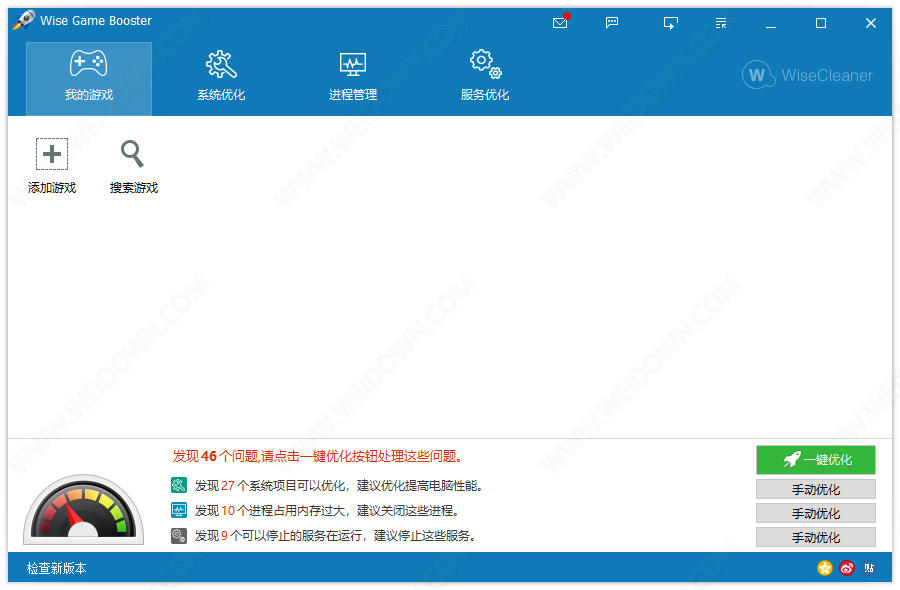
Task: Open the 我的游戏 tab
Action: pyautogui.click(x=89, y=79)
